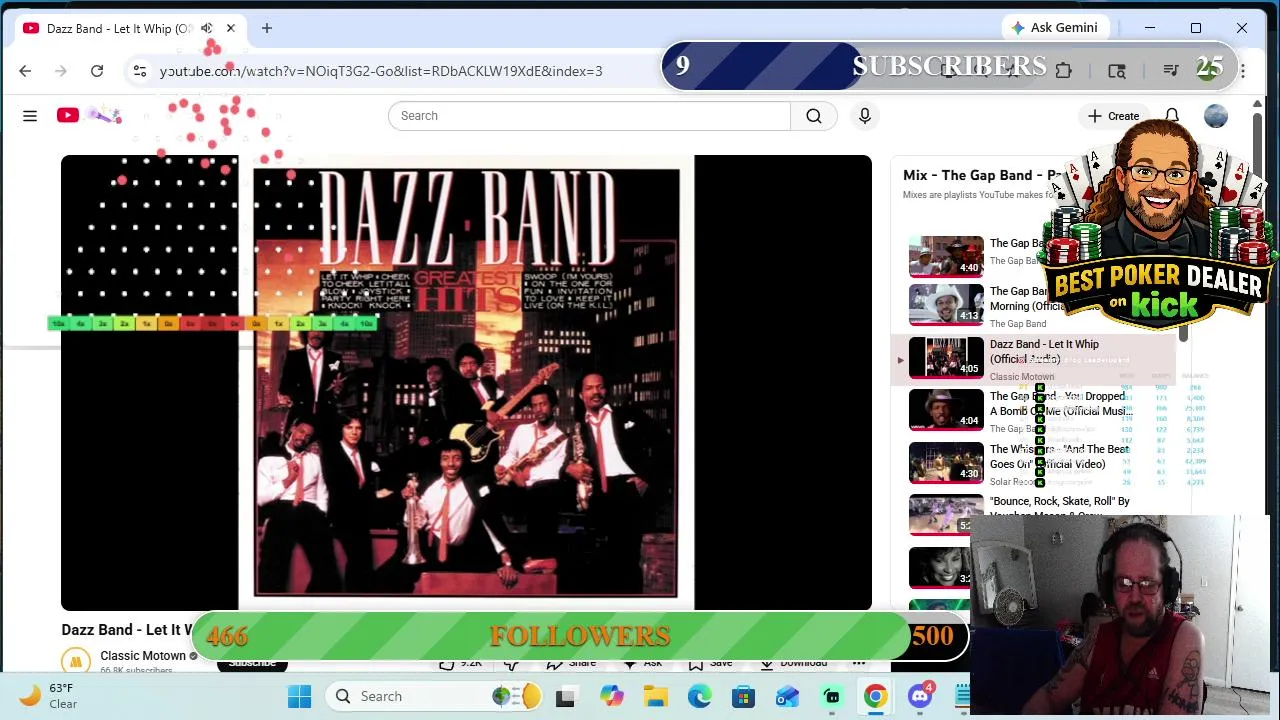Open File Explorer from the taskbar
1280x720 pixels.
(656, 697)
